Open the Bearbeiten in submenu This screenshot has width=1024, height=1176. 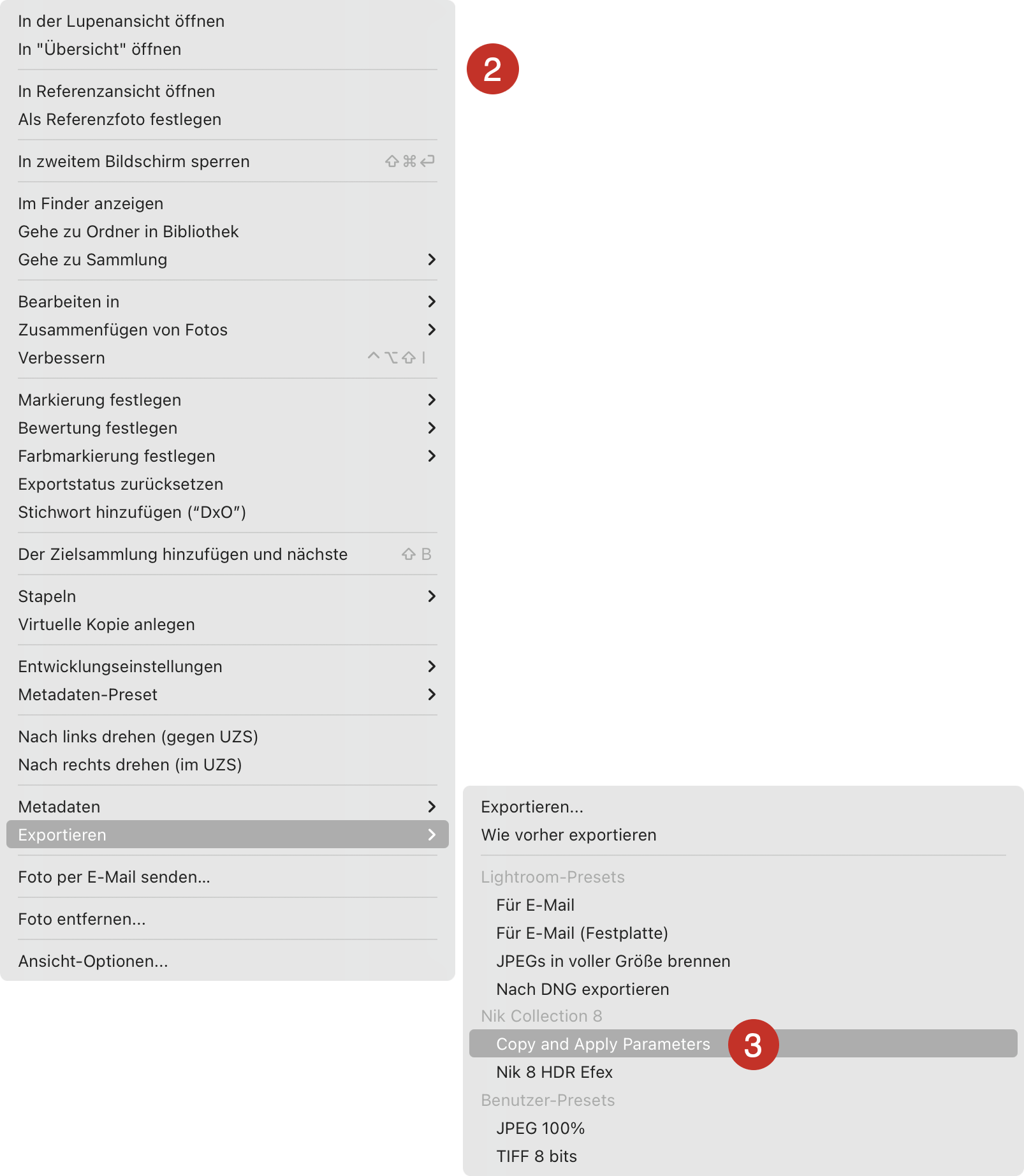(x=227, y=302)
